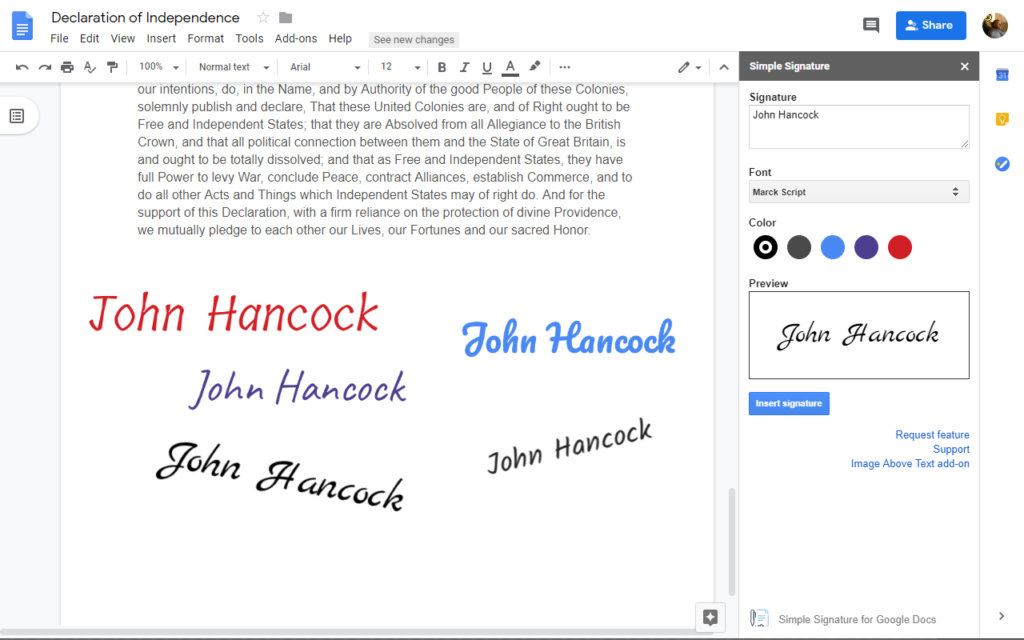
Task: Open the Font dropdown showing Marck Script
Action: pyautogui.click(x=858, y=191)
